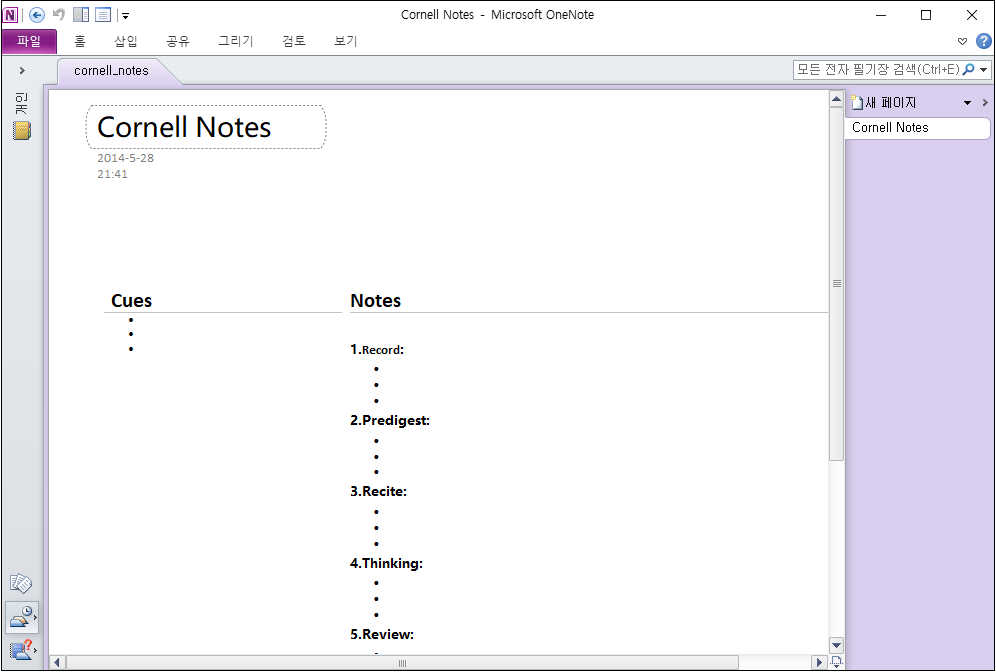Click the 3.Recite: heading
996x672 pixels.
coord(379,492)
